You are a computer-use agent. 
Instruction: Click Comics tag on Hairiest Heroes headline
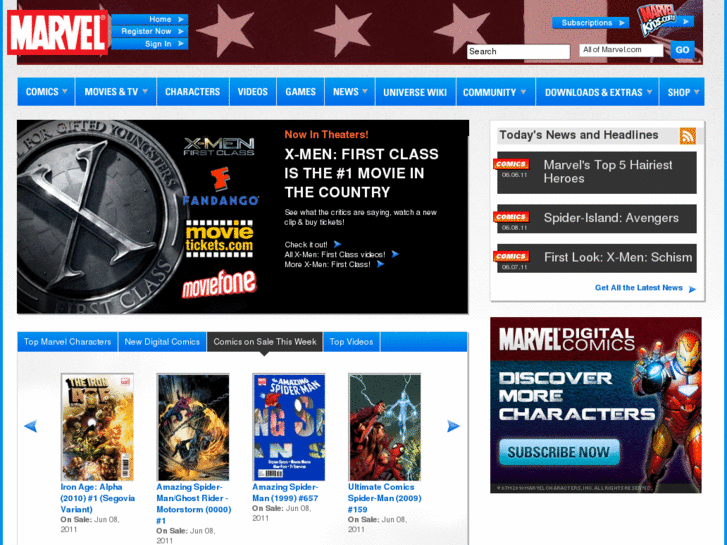tap(511, 164)
